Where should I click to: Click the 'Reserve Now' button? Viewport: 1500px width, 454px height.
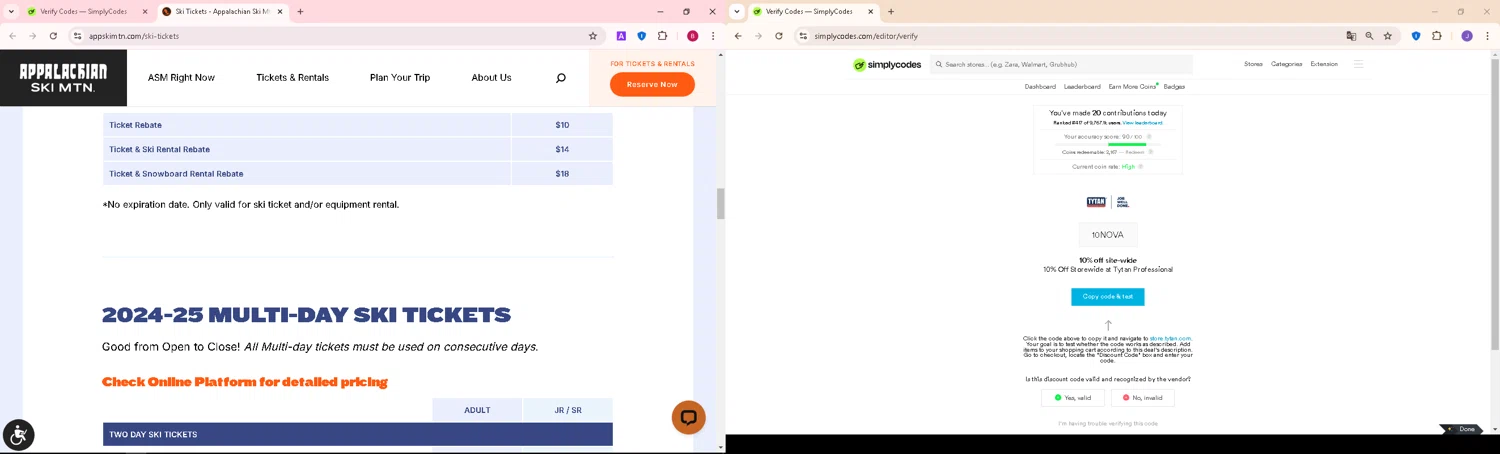652,84
